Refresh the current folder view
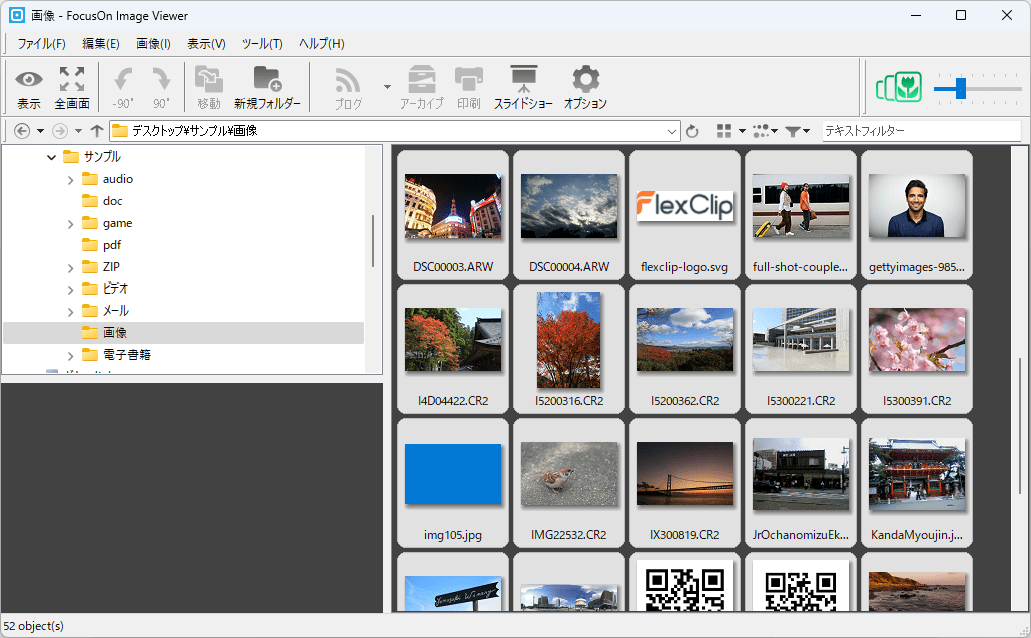This screenshot has width=1031, height=638. click(x=692, y=132)
